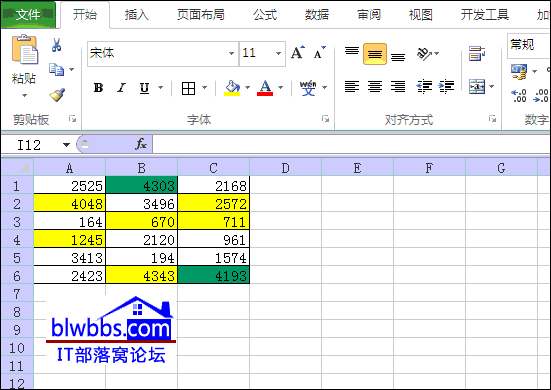Select column D header
Viewport: 551px width, 390px height.
[x=285, y=168]
